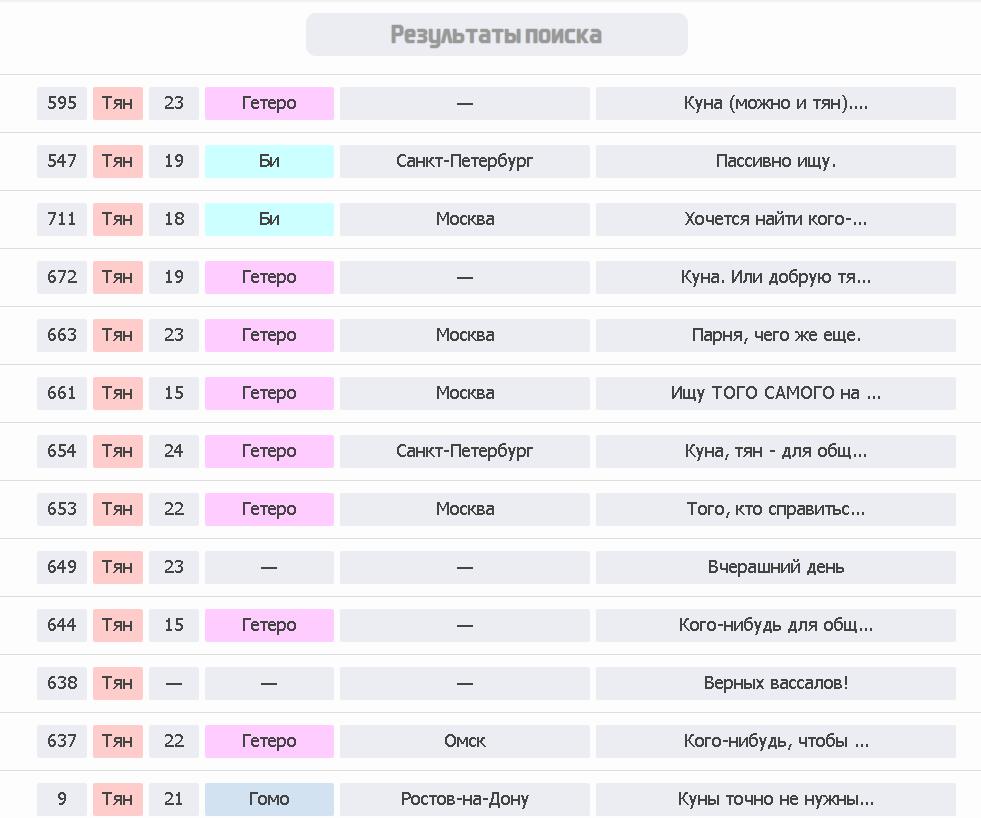Open "Того, кто справитьс..." entry
This screenshot has height=818, width=981.
click(x=775, y=509)
